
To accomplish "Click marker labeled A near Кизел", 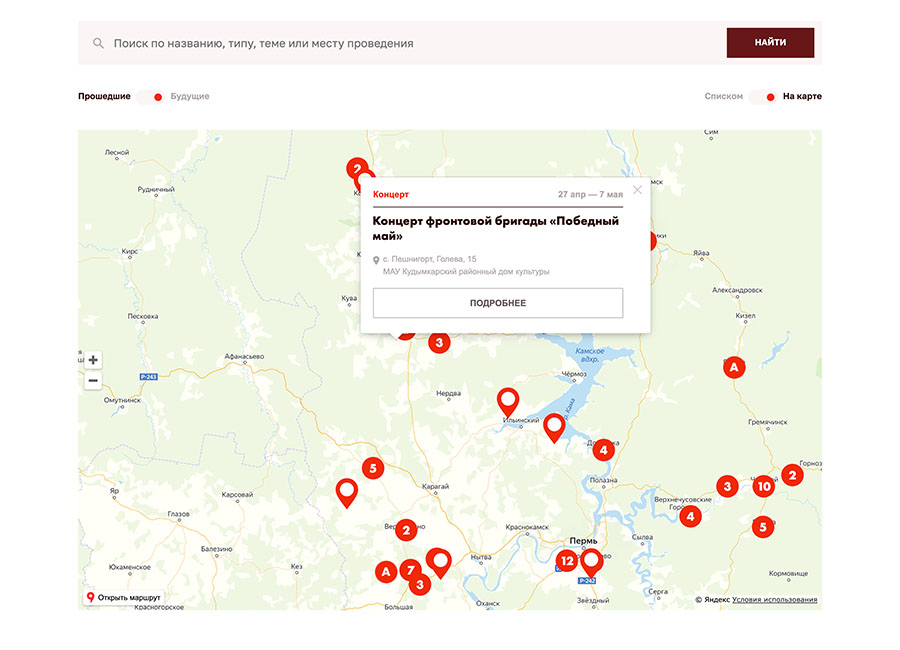I will [734, 368].
